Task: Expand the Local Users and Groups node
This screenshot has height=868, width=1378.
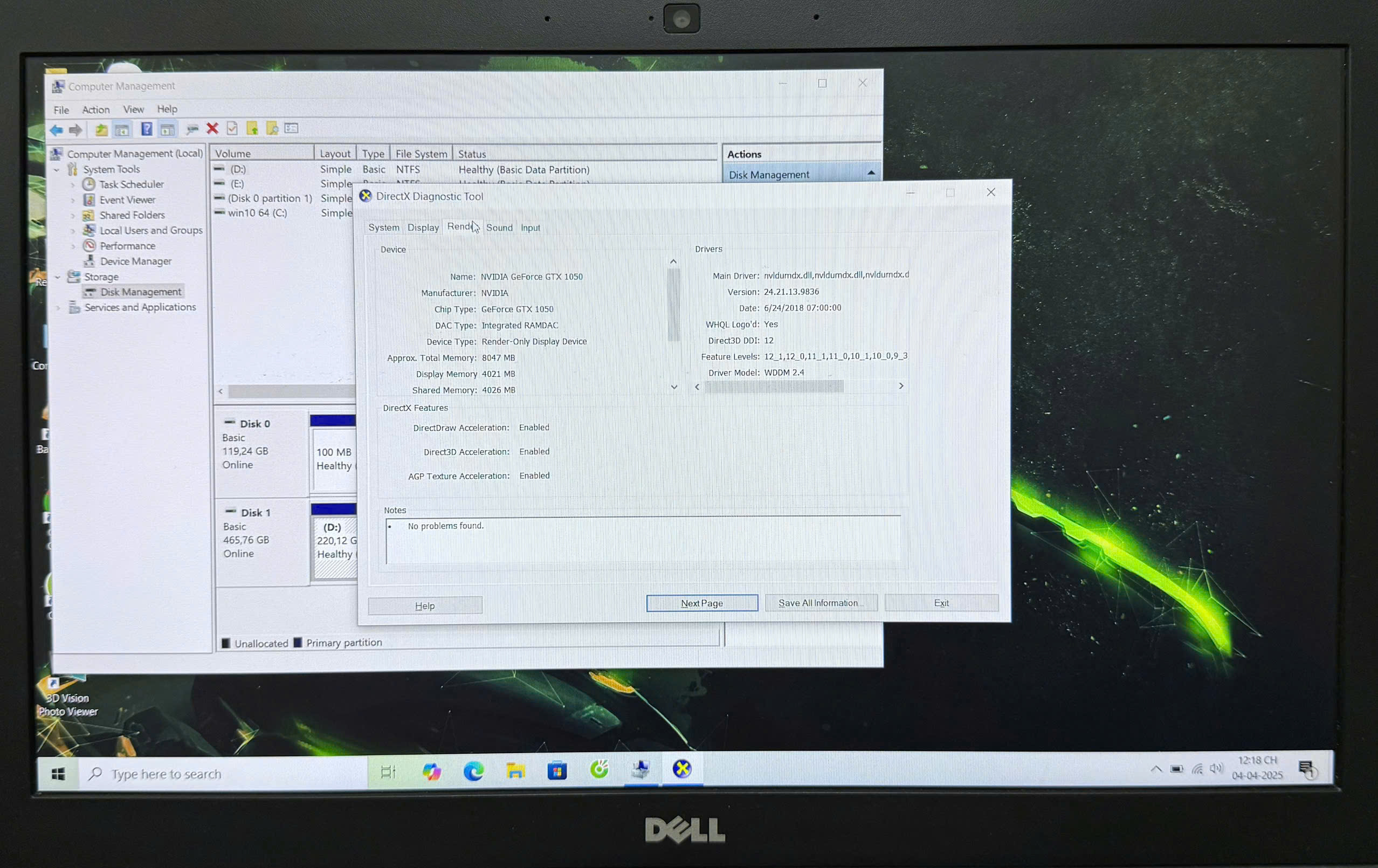Action: (73, 232)
